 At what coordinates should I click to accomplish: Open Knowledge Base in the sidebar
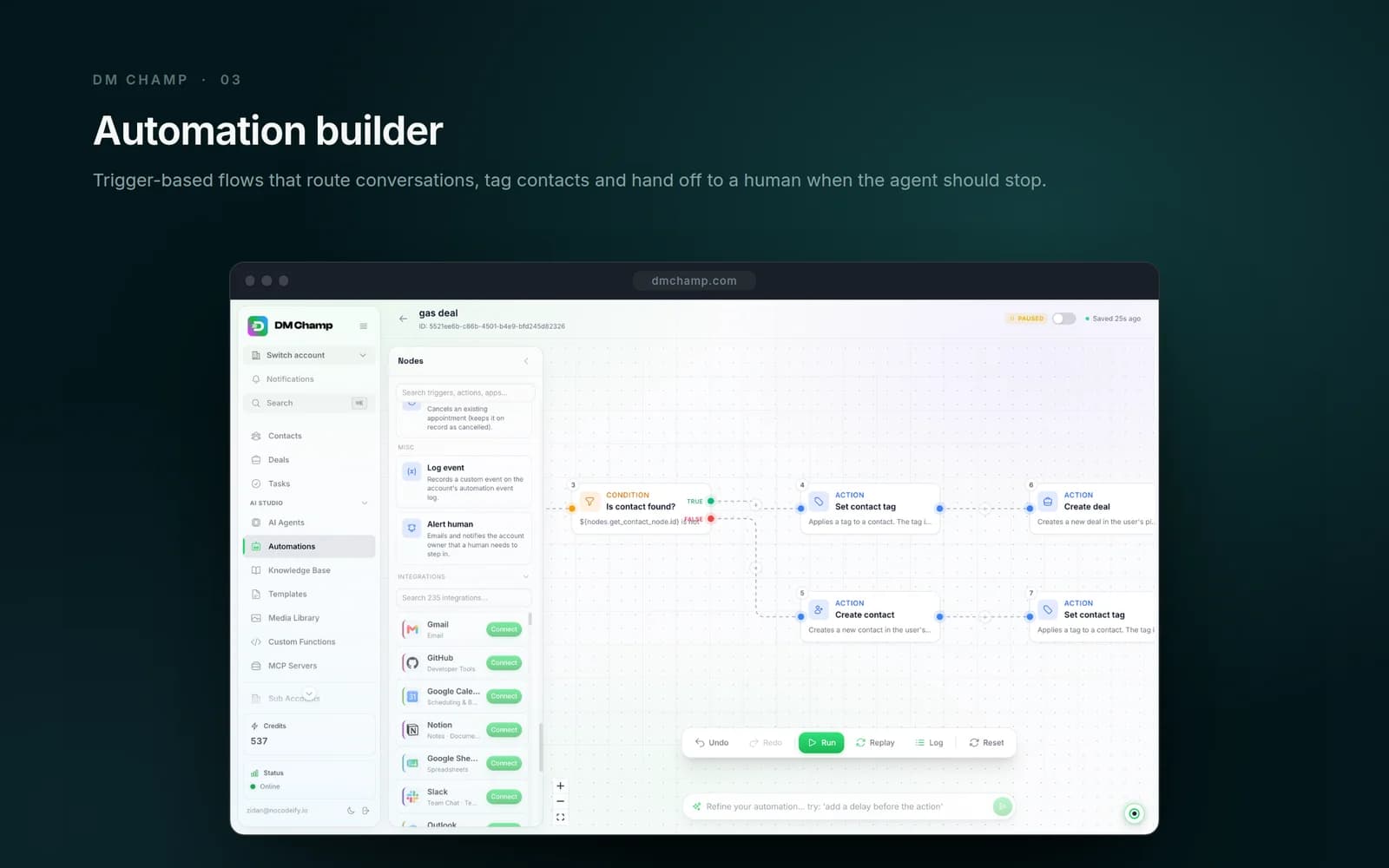coord(309,570)
